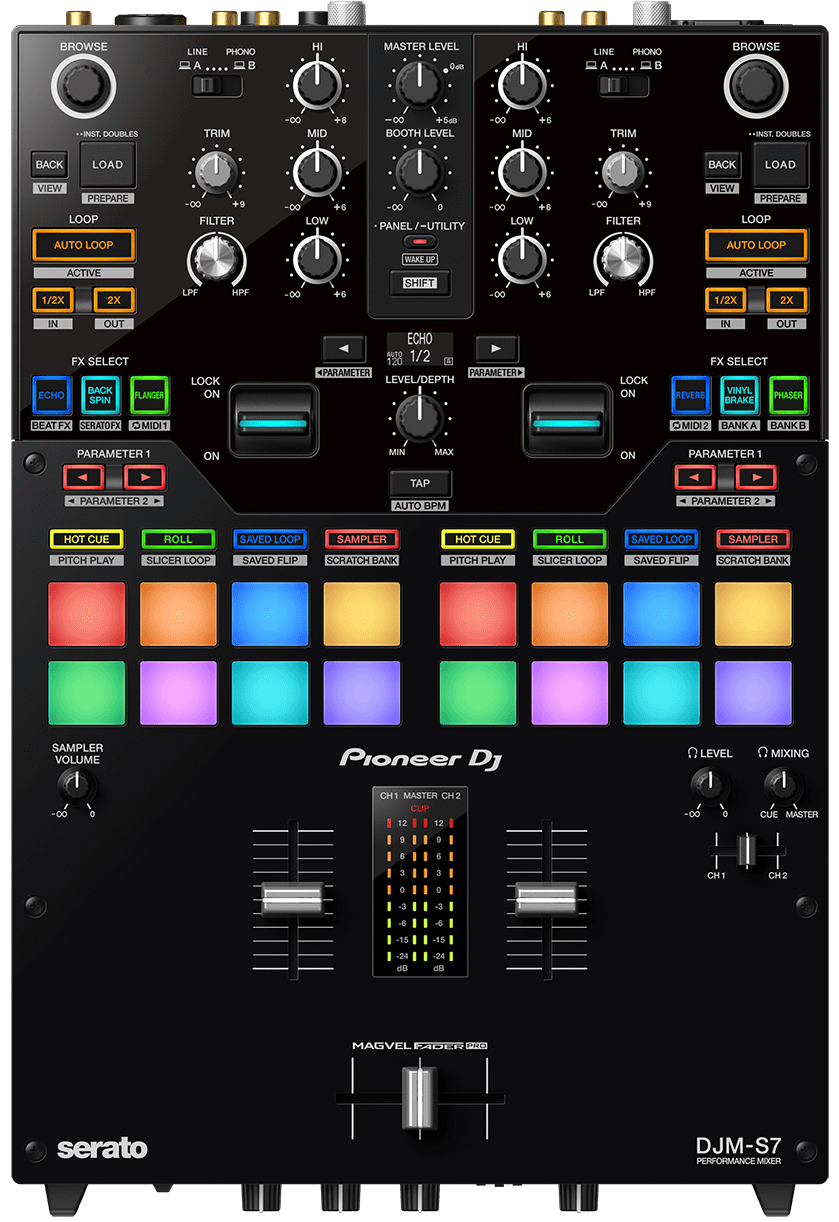The image size is (839, 1222).
Task: Double the right deck loop with 2X button
Action: [787, 300]
